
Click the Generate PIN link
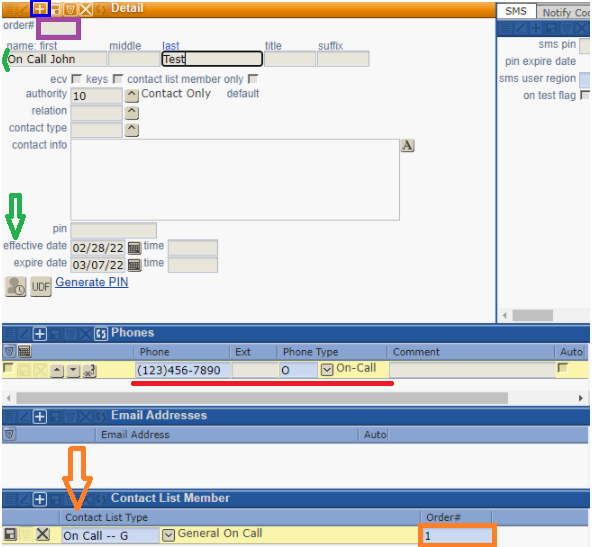[92, 282]
